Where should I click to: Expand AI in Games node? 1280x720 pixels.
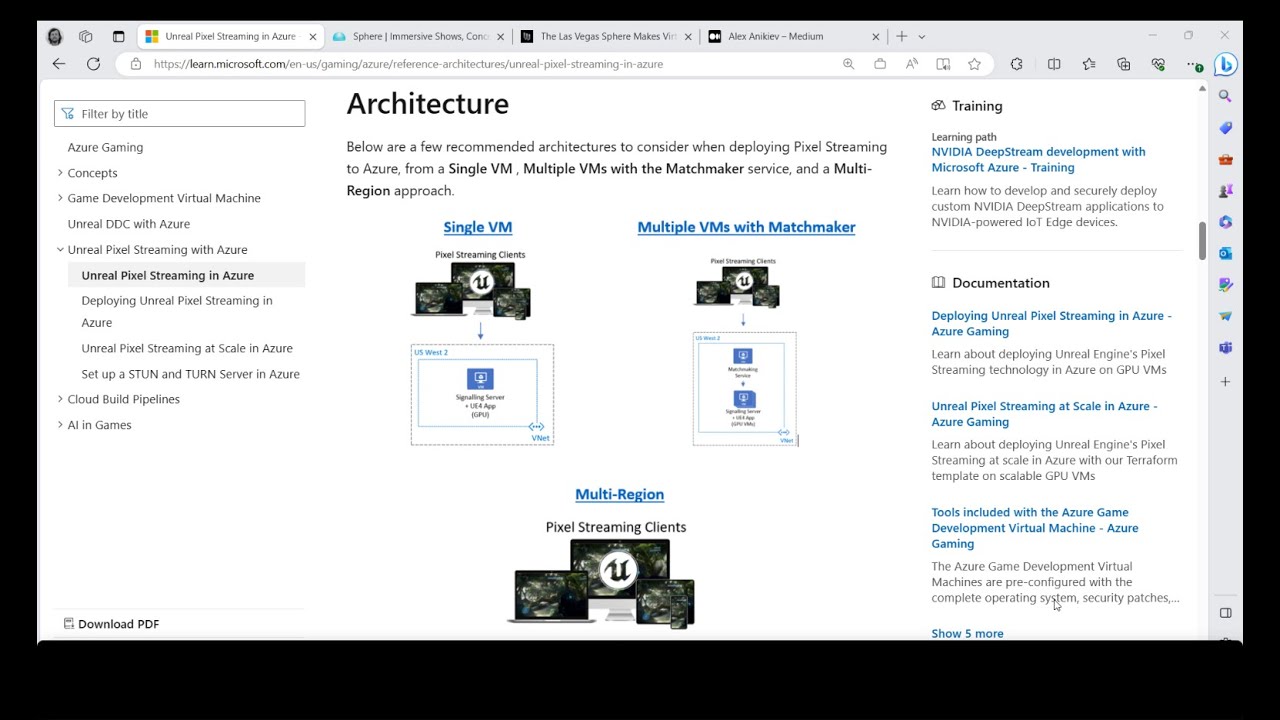point(60,425)
